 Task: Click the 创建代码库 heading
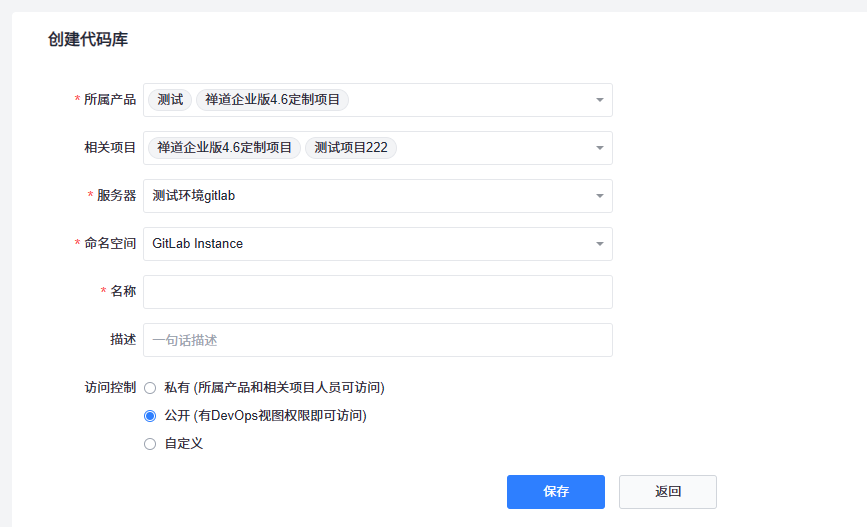[88, 39]
